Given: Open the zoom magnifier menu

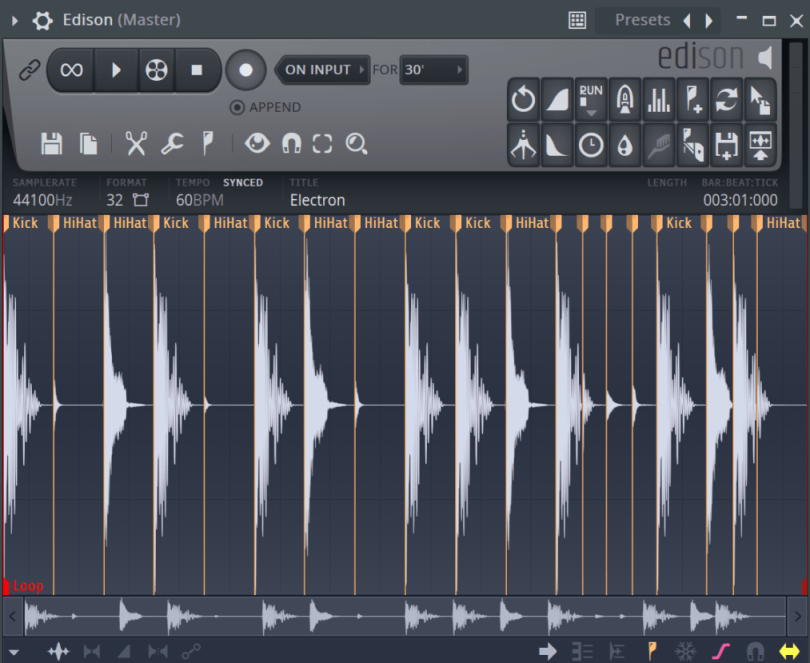Looking at the screenshot, I should tap(356, 144).
